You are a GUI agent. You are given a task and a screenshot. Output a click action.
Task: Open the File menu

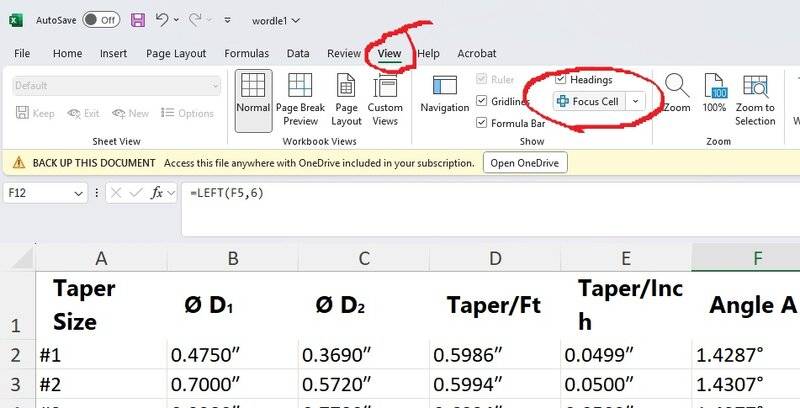[x=22, y=54]
